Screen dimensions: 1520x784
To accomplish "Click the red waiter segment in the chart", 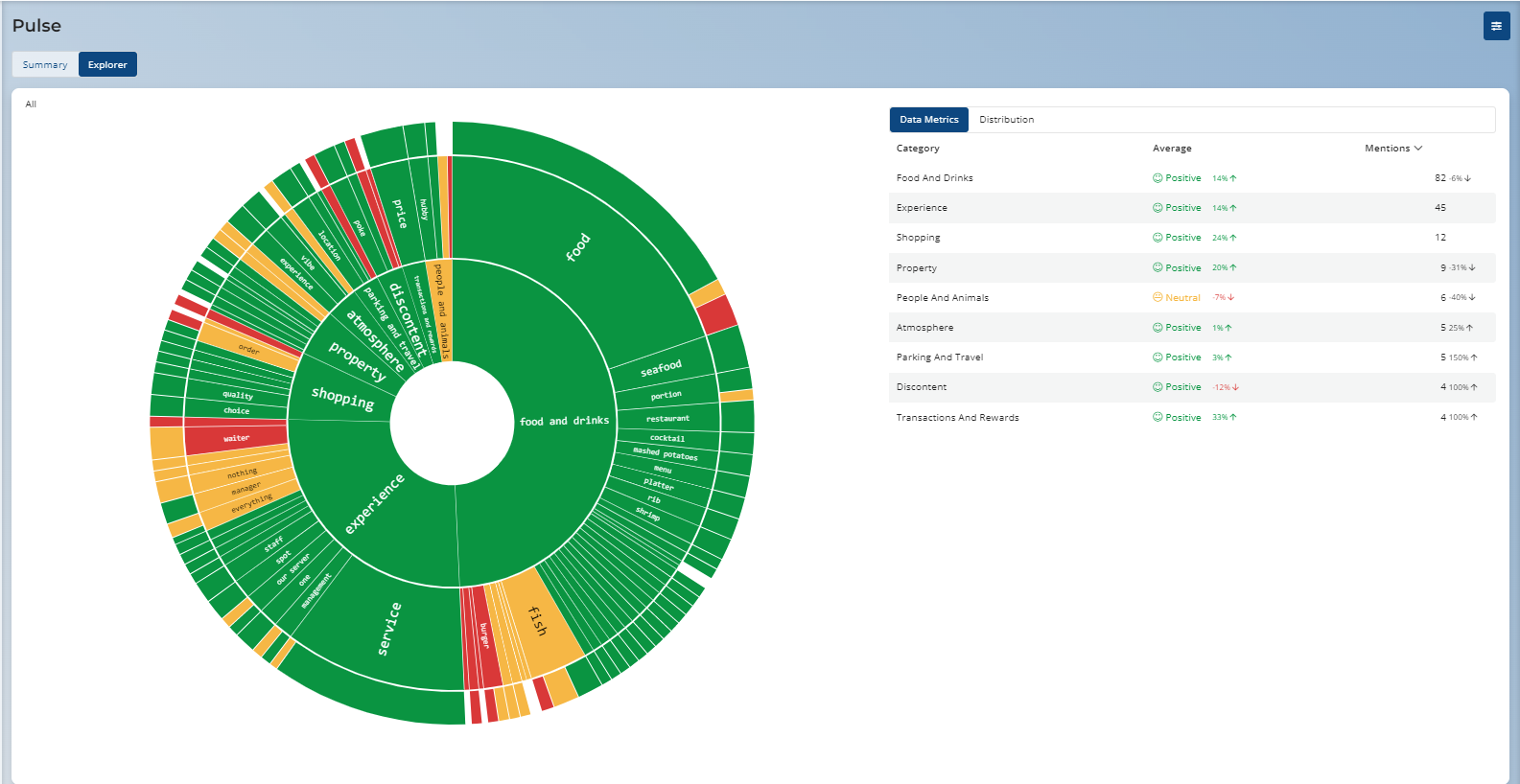I will [x=236, y=438].
